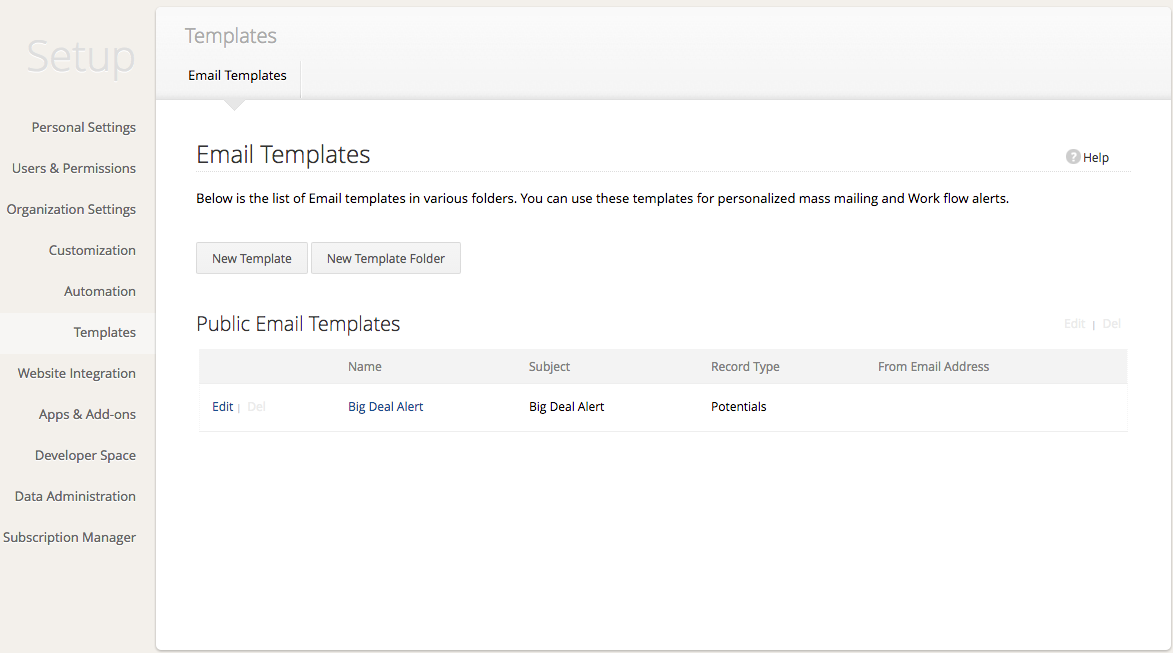The height and width of the screenshot is (653, 1173).
Task: Navigate to Website Integration
Action: [x=77, y=373]
